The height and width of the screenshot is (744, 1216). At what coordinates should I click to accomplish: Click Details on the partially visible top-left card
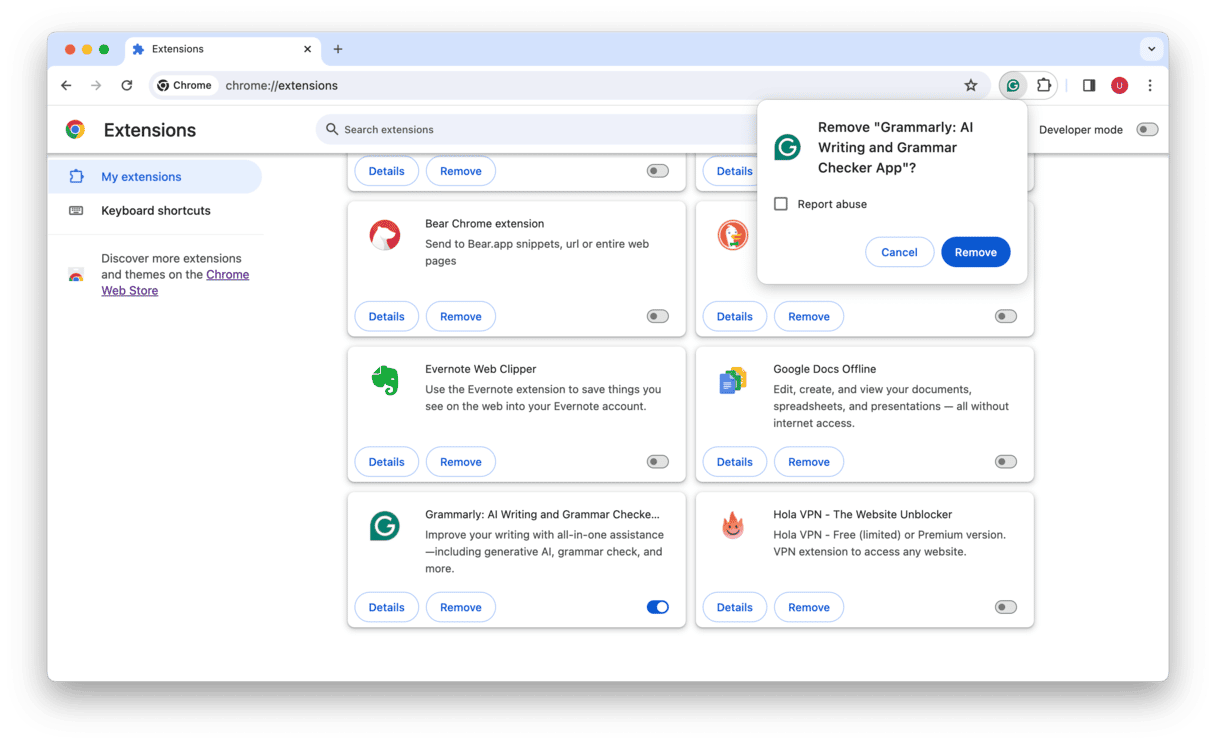386,171
